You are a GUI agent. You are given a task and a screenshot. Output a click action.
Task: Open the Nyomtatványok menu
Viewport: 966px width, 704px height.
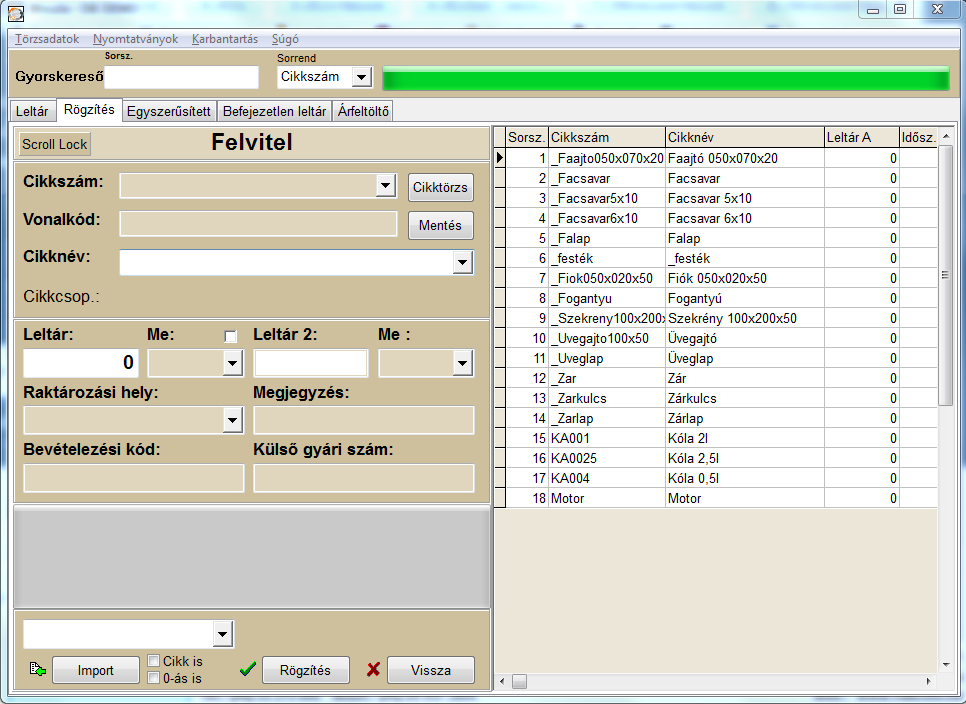point(136,39)
